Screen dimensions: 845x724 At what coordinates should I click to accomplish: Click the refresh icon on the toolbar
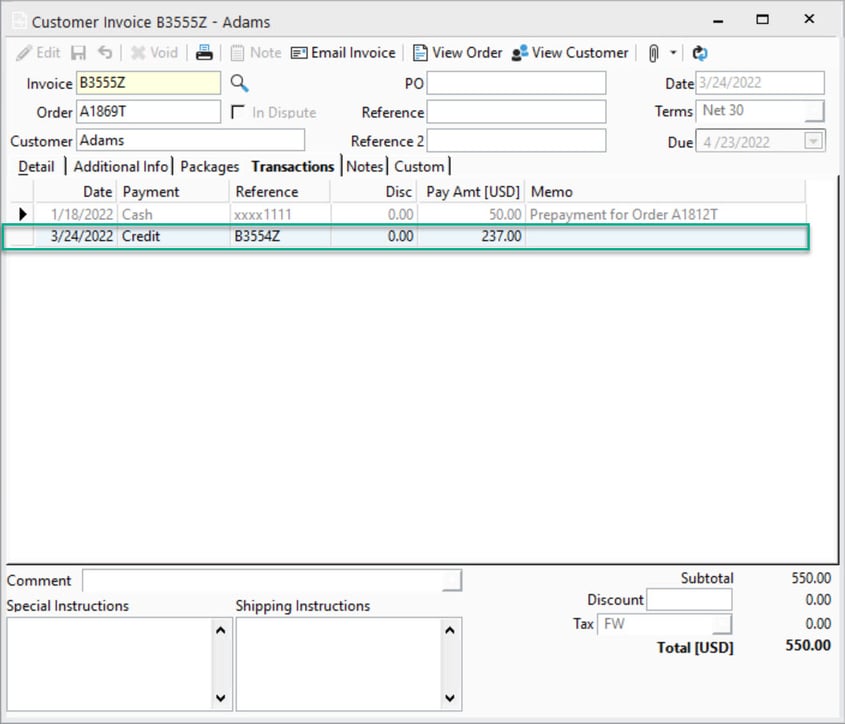[x=698, y=52]
